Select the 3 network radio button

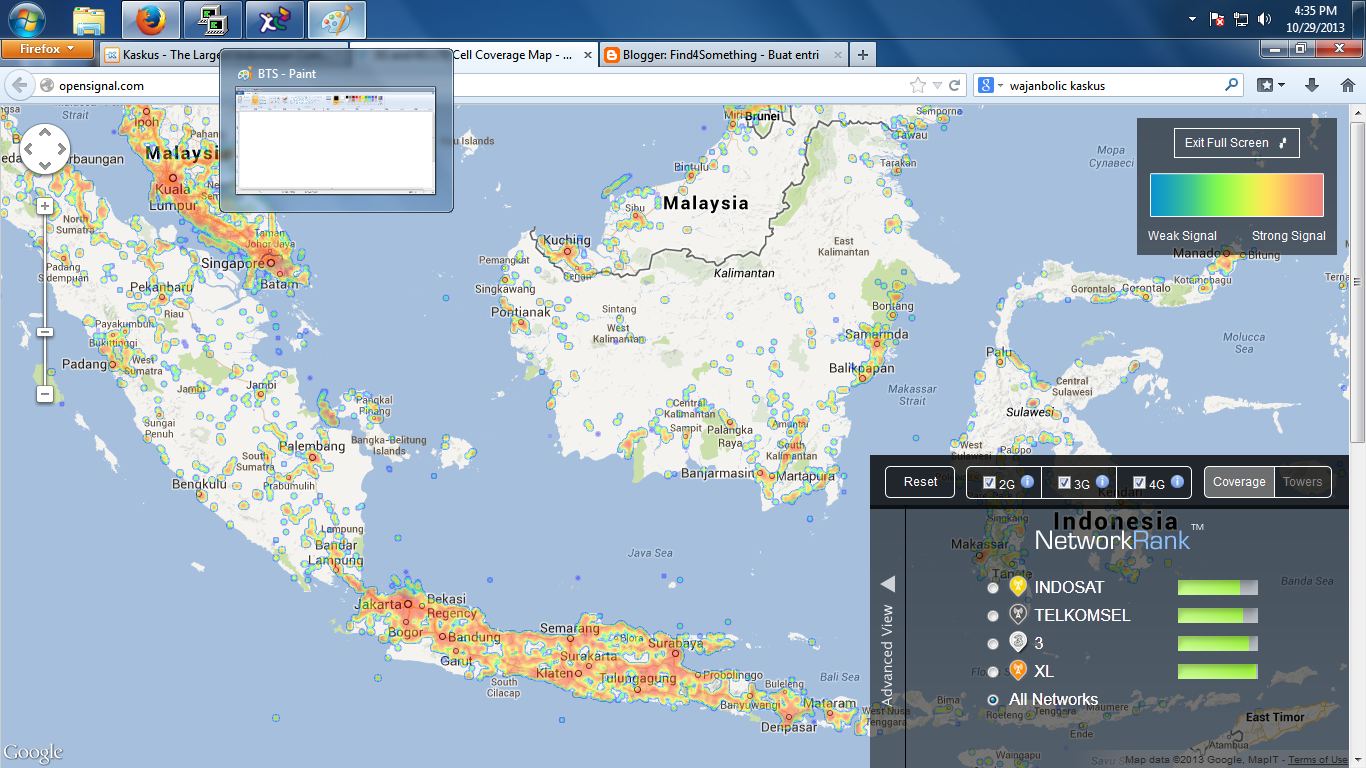993,644
